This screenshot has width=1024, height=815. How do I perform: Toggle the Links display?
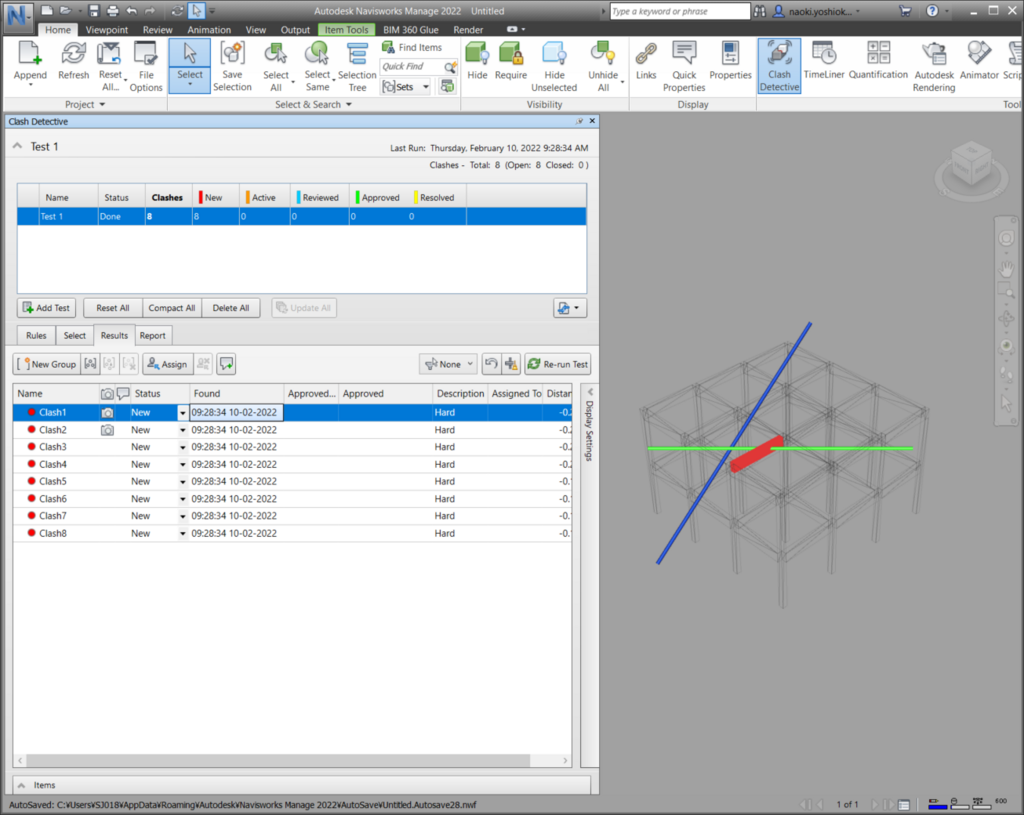click(646, 61)
